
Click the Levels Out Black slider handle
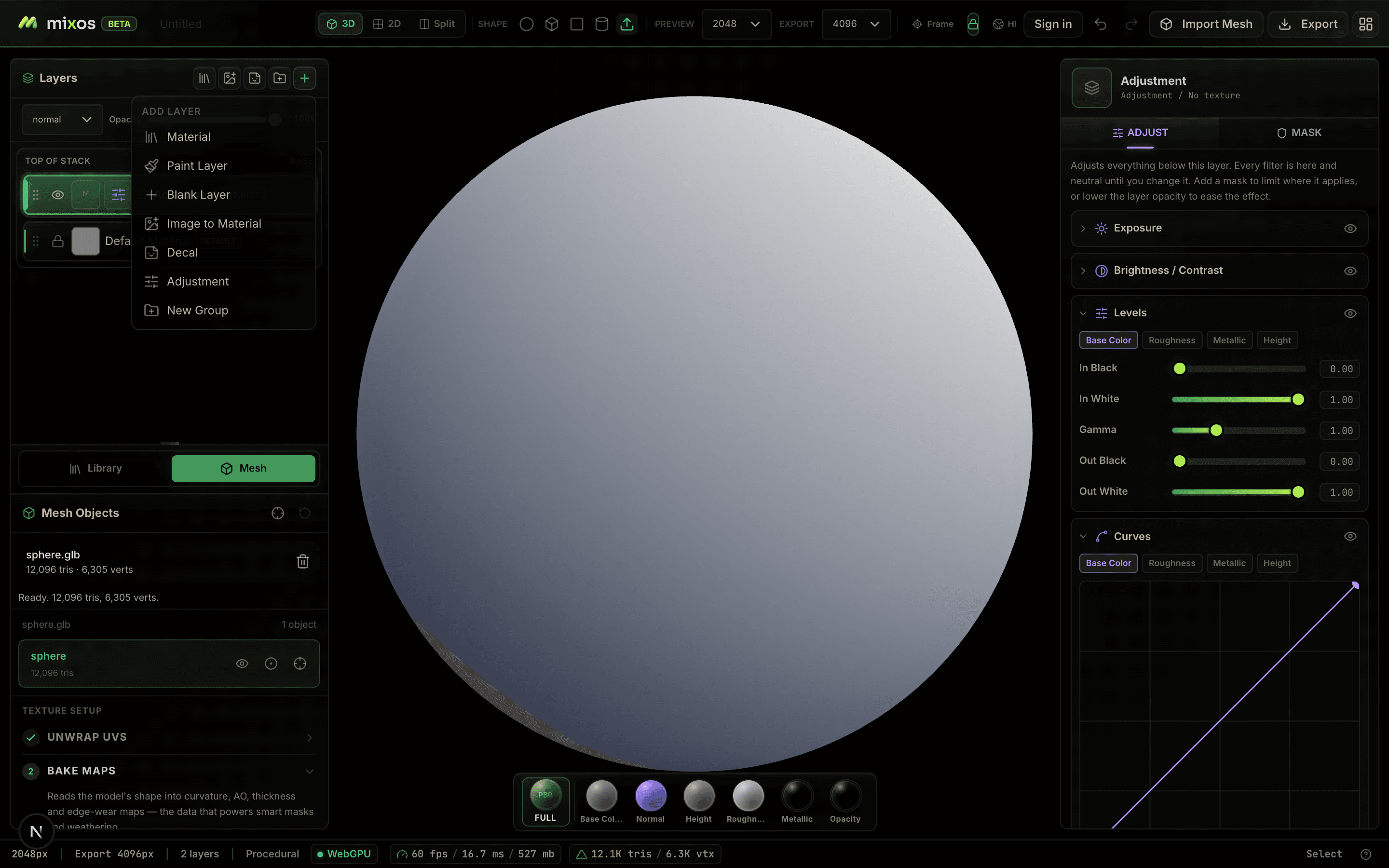coord(1180,461)
